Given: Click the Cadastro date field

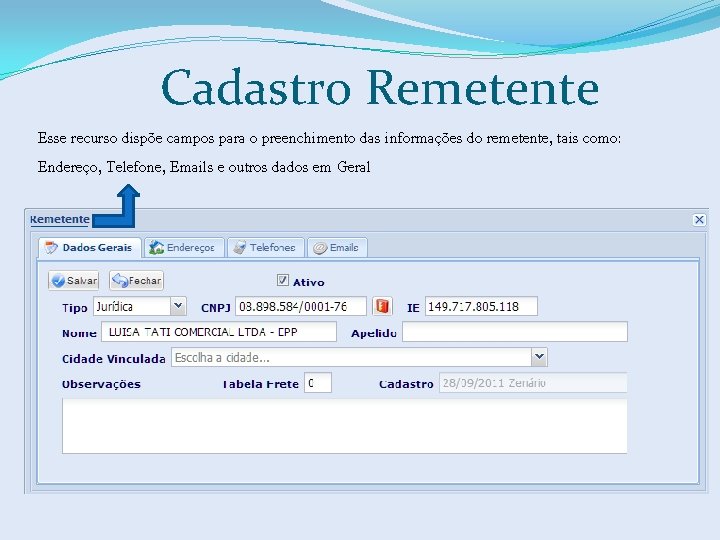Looking at the screenshot, I should pyautogui.click(x=533, y=383).
